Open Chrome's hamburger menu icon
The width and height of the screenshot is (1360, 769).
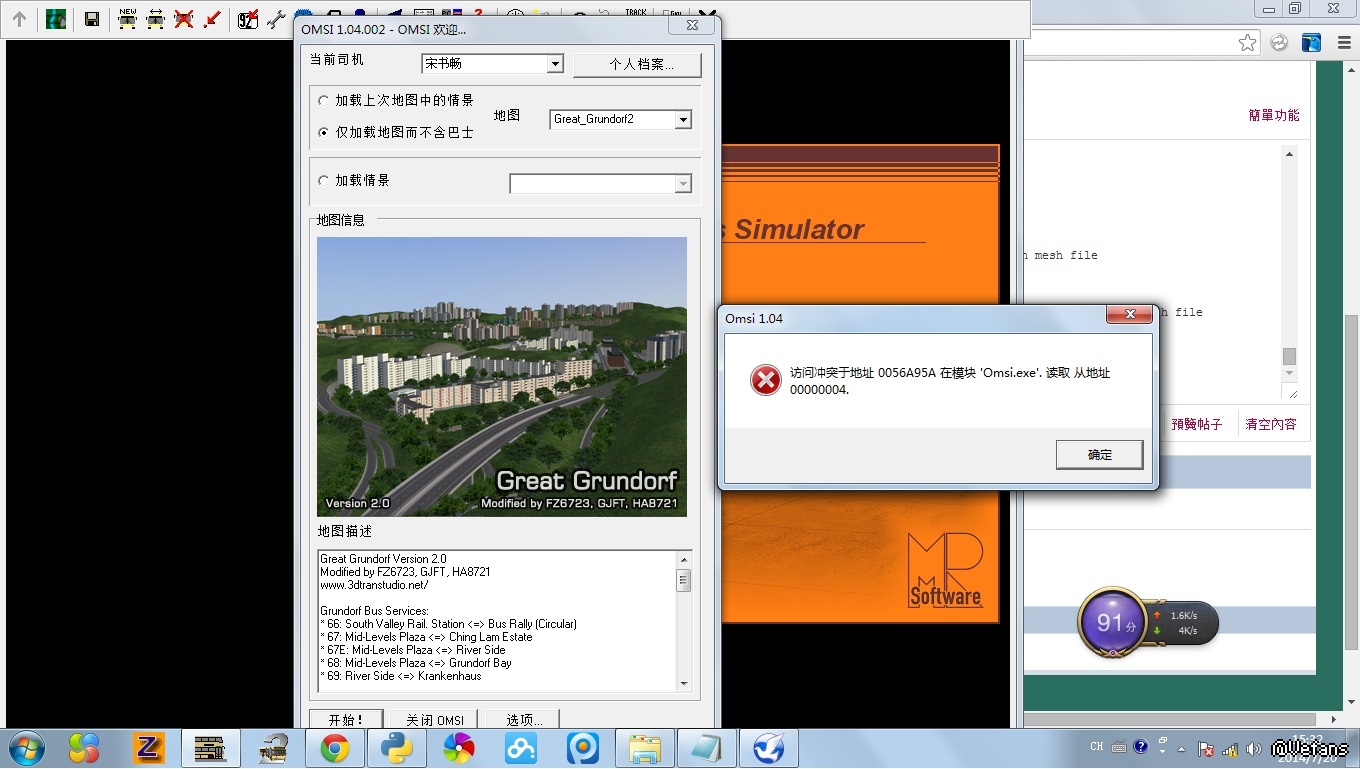(x=1339, y=42)
